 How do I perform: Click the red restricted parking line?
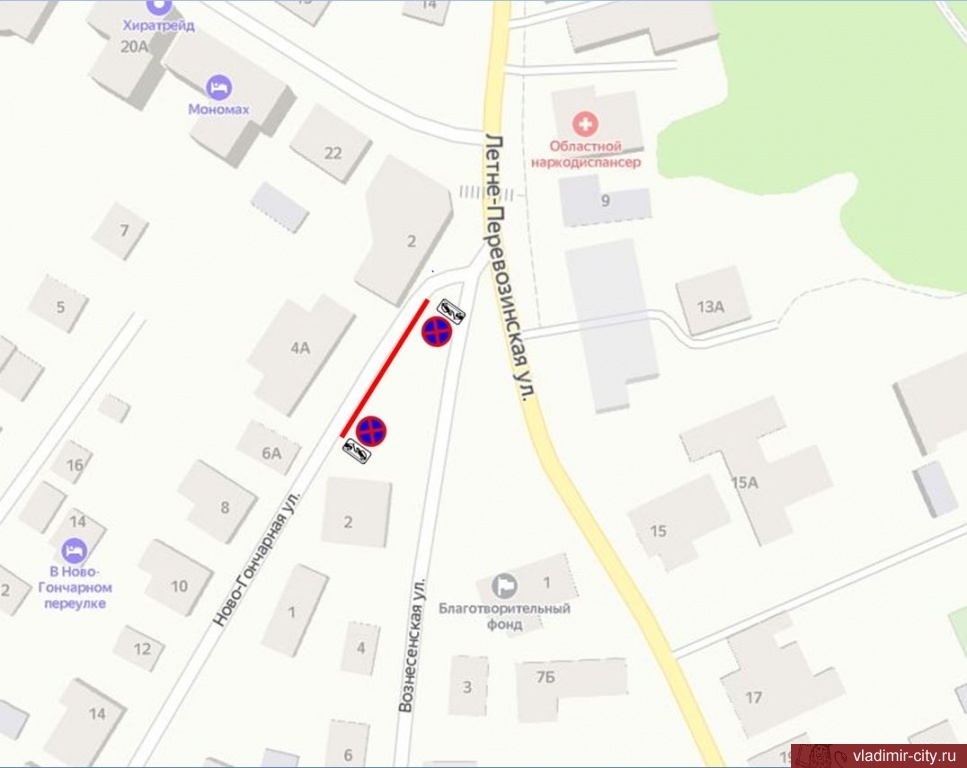384,368
